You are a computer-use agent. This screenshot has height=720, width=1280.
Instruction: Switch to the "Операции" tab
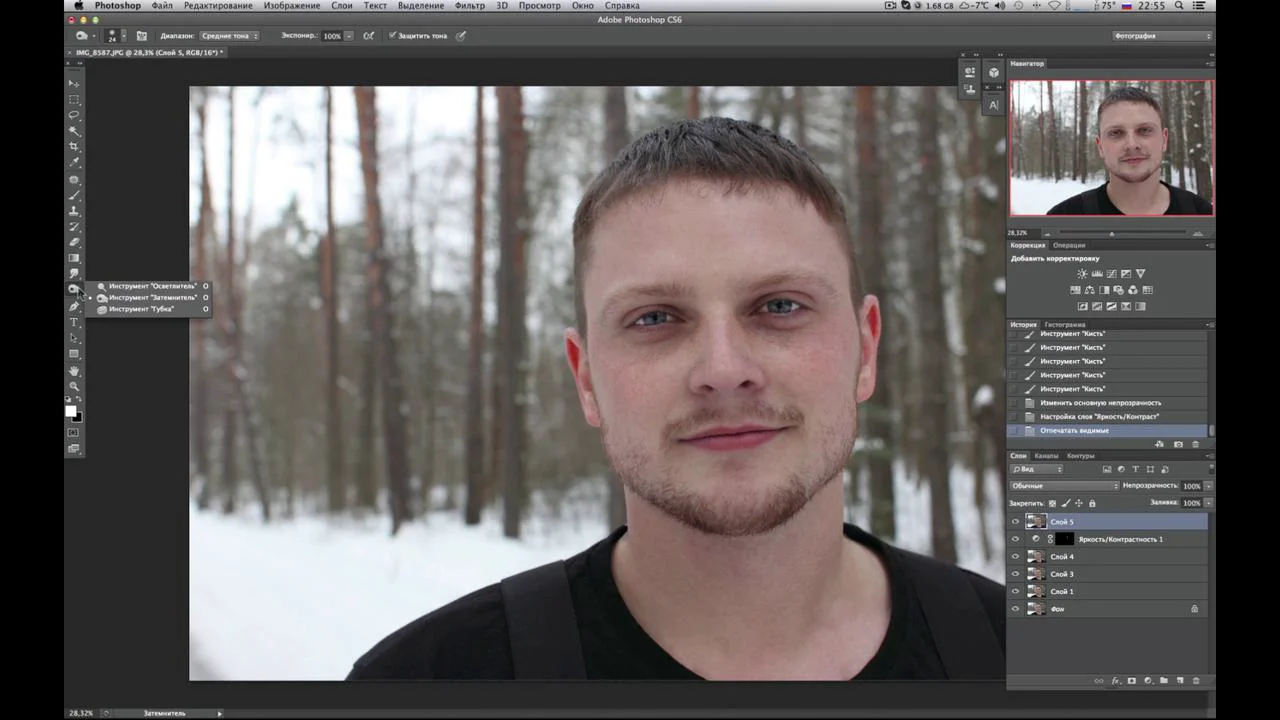point(1069,245)
